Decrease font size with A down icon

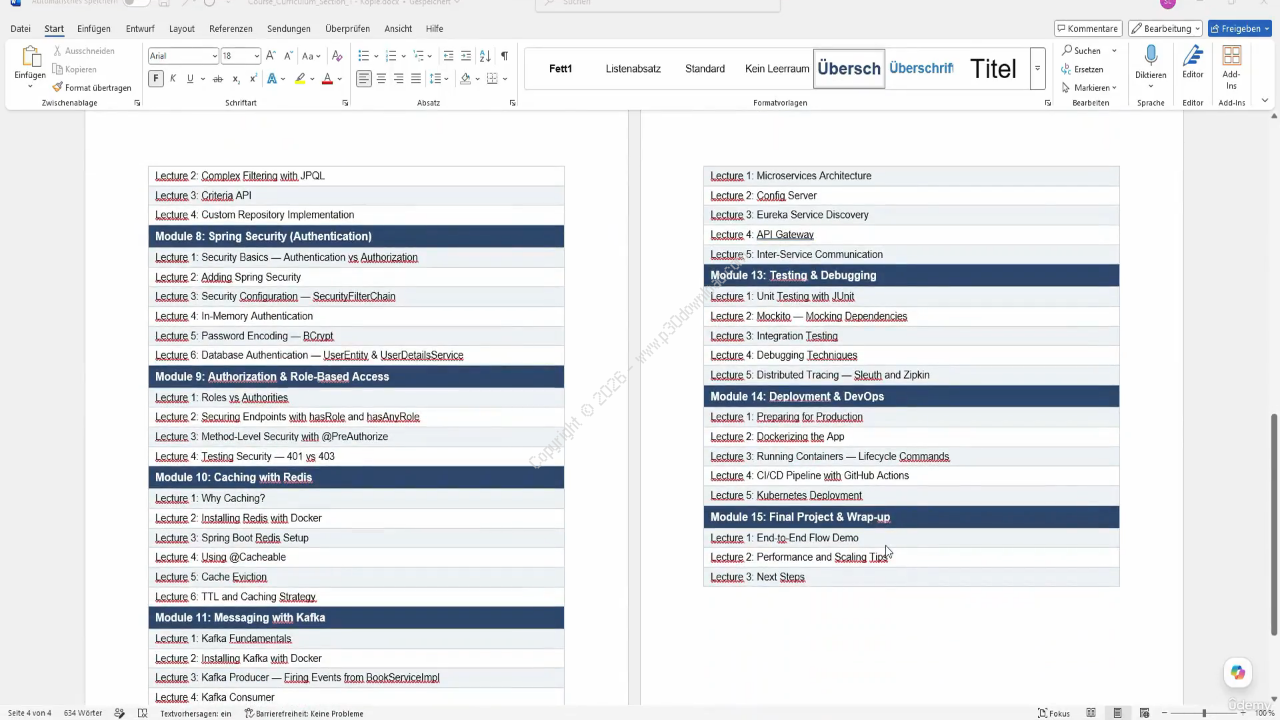(x=288, y=56)
